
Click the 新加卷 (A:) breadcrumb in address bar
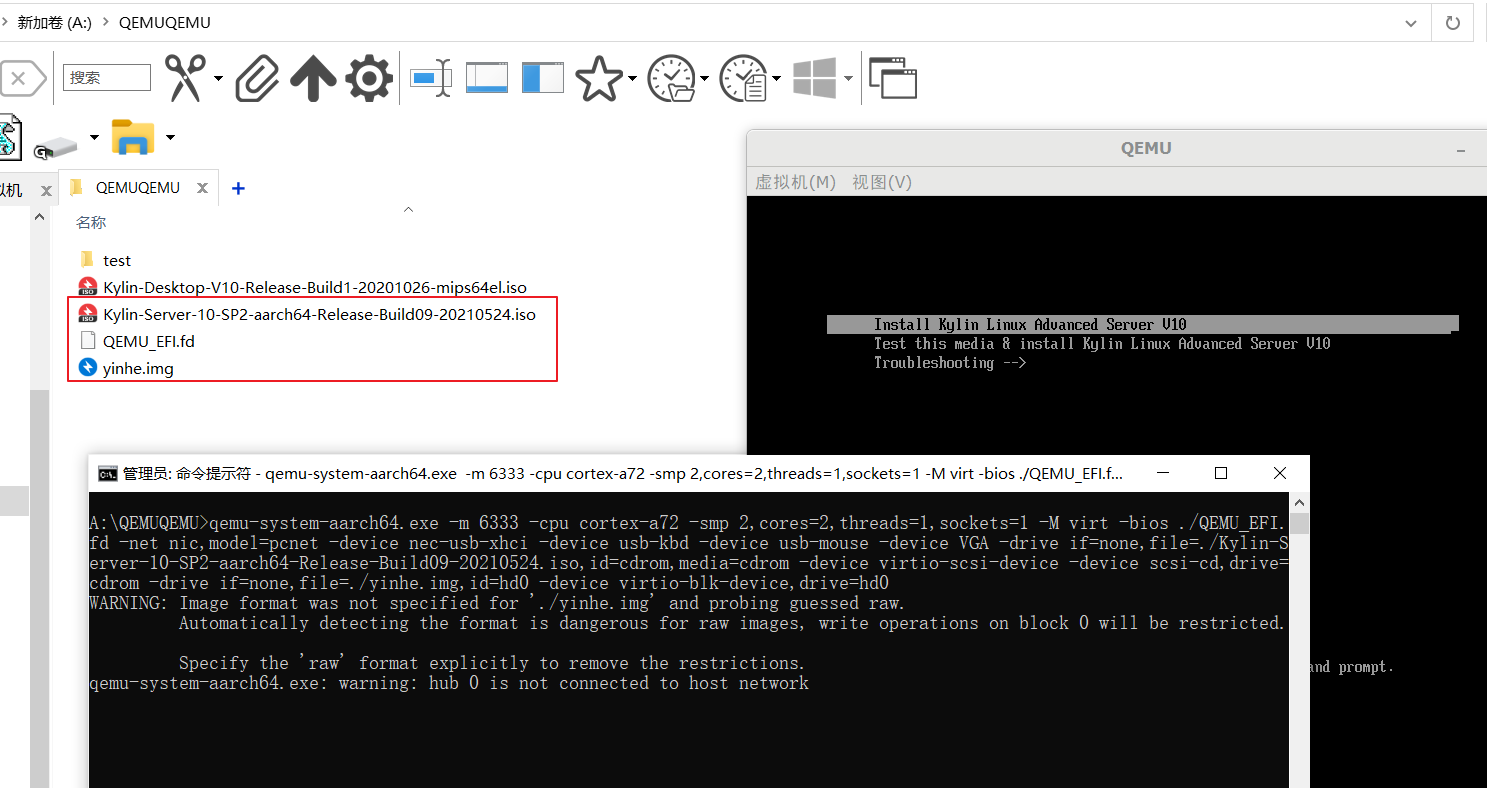click(x=55, y=22)
